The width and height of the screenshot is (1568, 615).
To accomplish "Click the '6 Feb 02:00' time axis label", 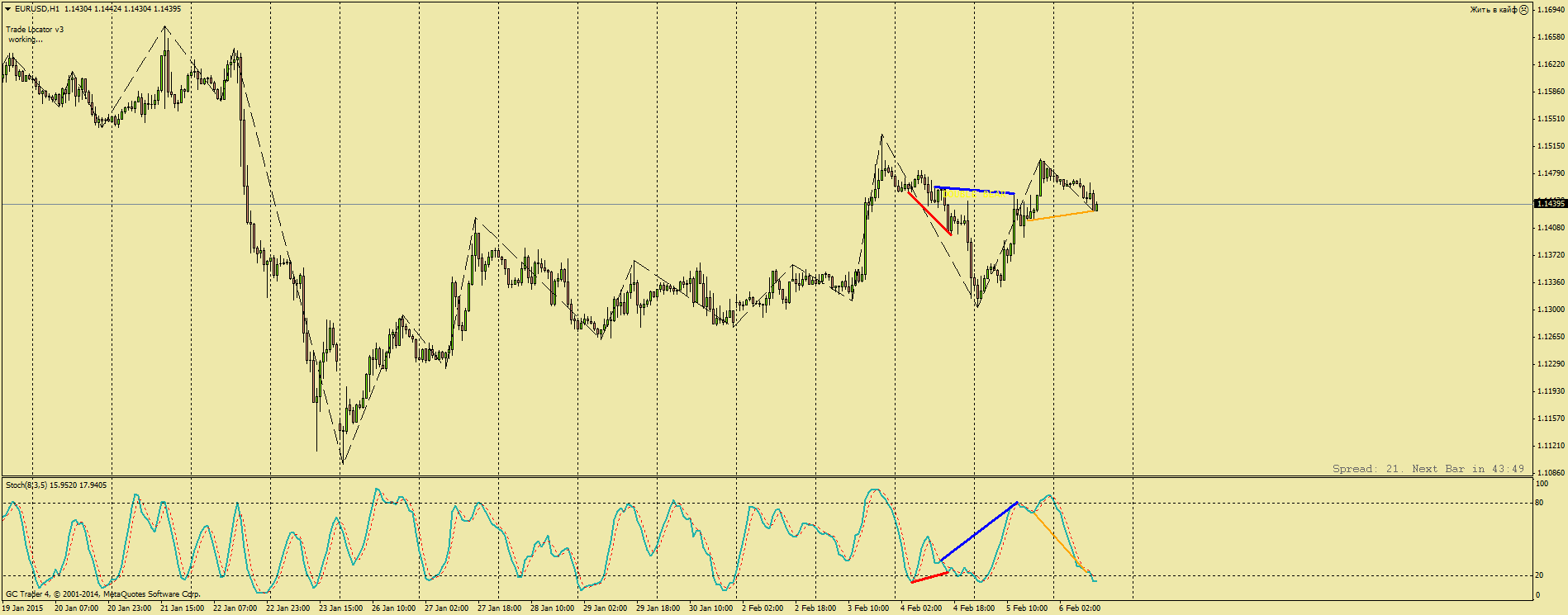I will 1080,608.
